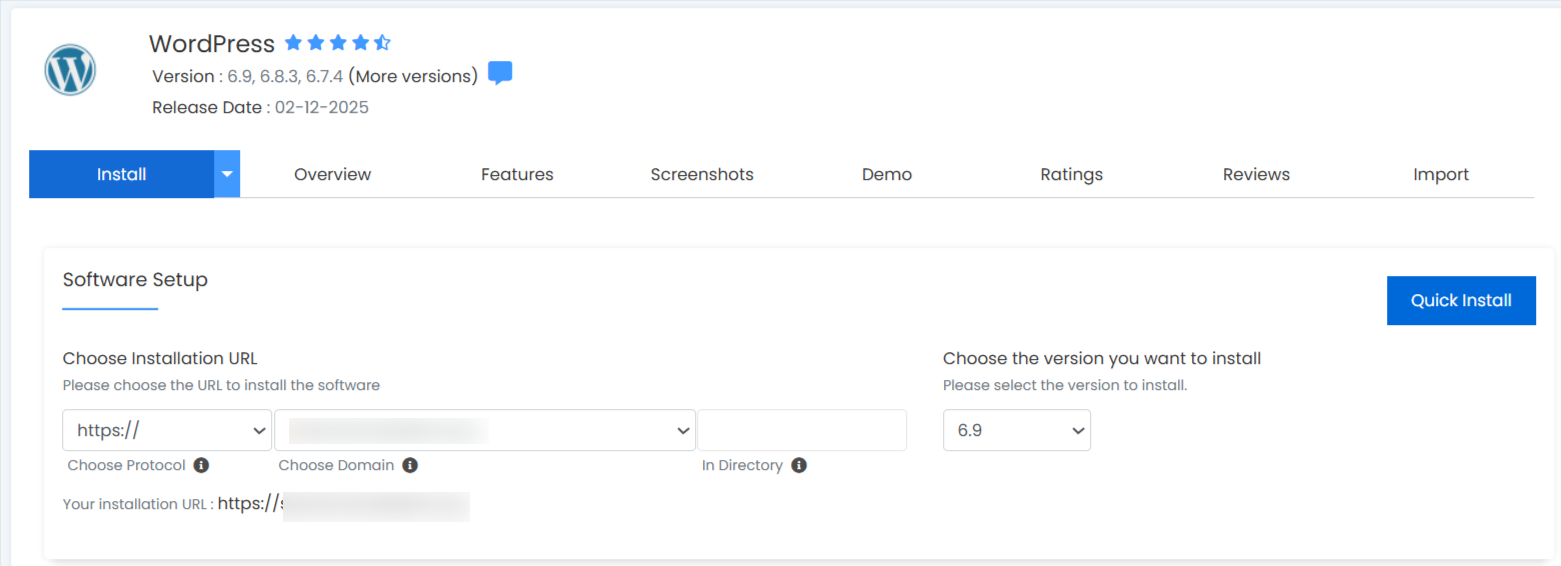1561x566 pixels.
Task: Click the star rating next to WordPress
Action: point(338,43)
